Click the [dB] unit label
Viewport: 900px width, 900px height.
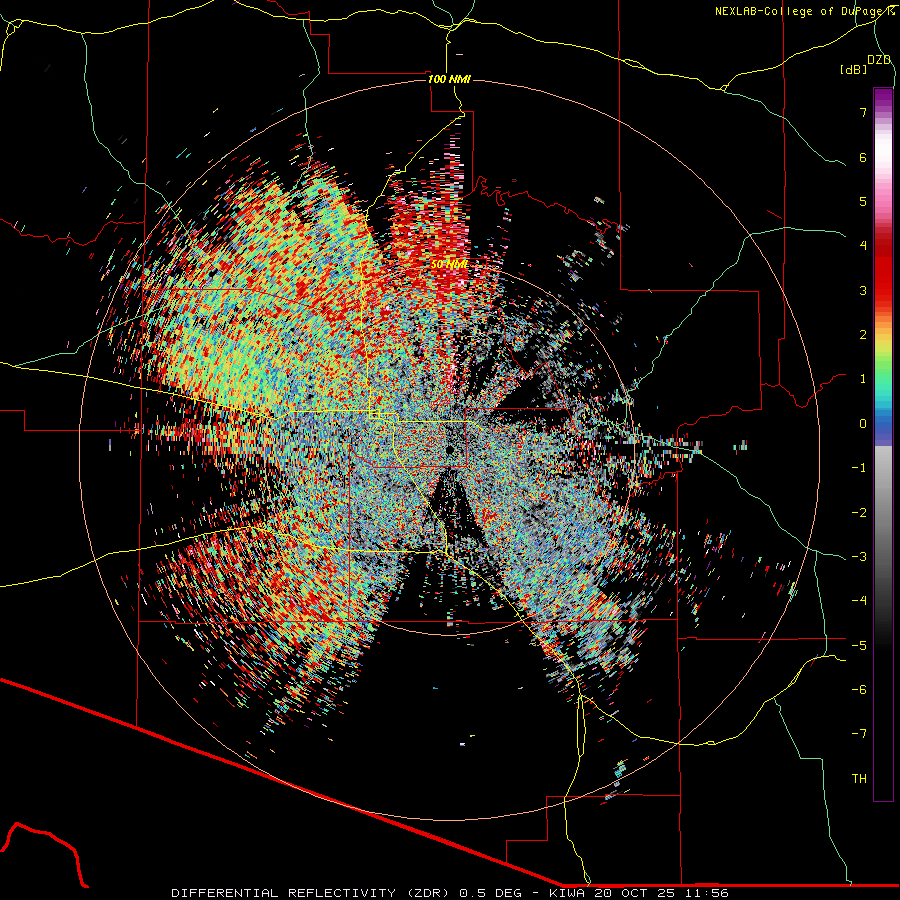(854, 69)
